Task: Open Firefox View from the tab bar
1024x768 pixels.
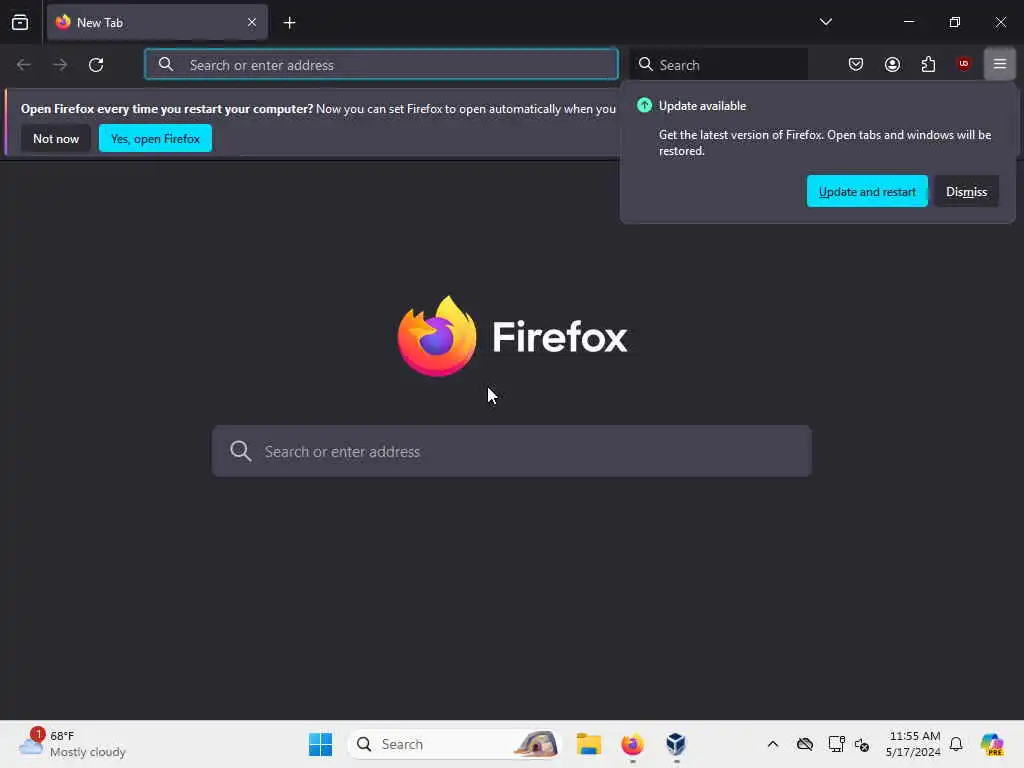Action: click(x=20, y=22)
